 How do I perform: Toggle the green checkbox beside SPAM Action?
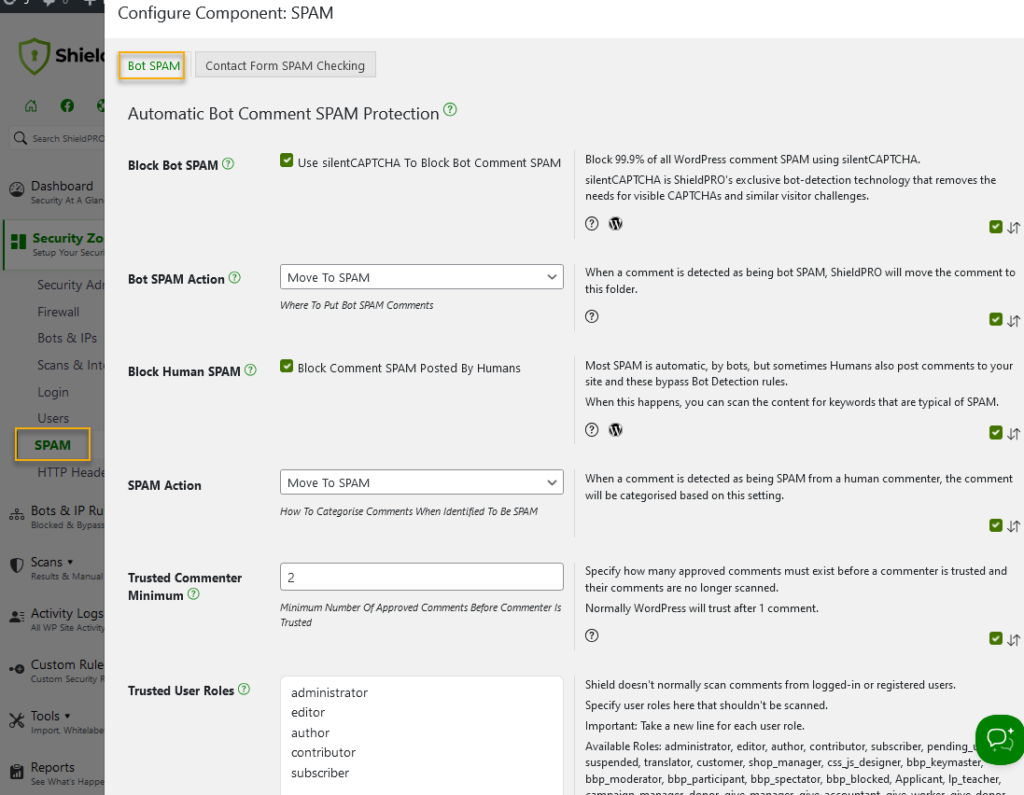pos(996,525)
